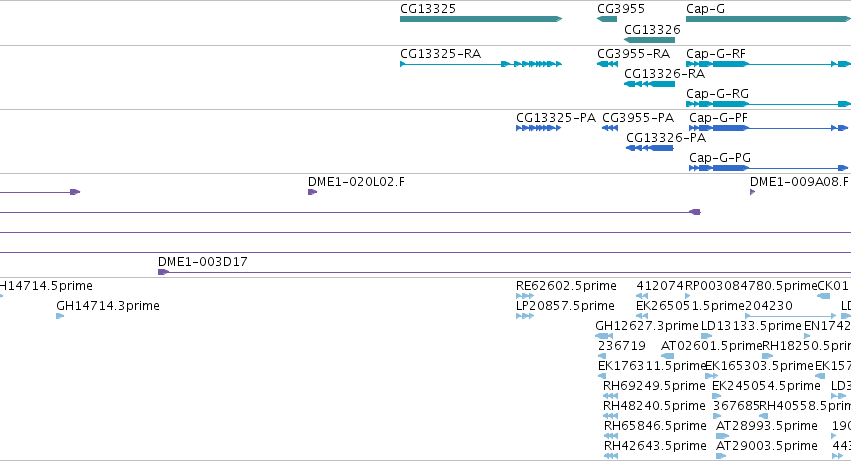851x461 pixels.
Task: Open the LP20857.5prime EST label
Action: [565, 306]
